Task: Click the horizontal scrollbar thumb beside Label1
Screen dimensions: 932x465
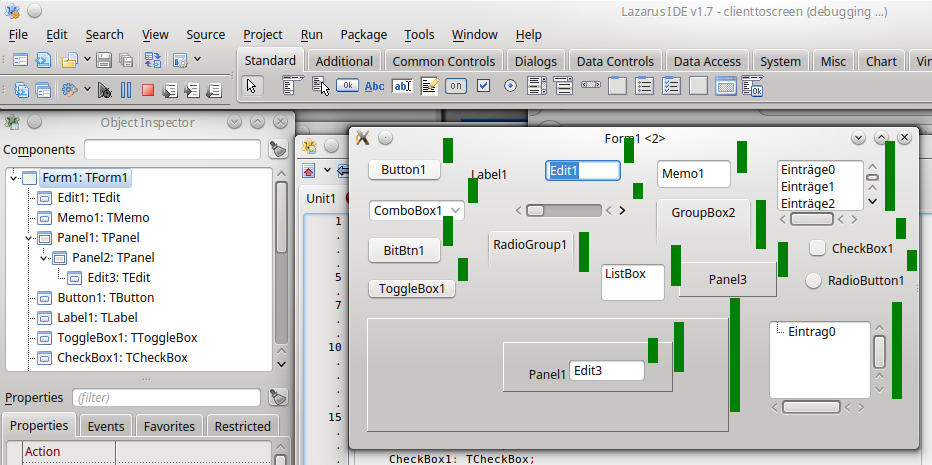Action: pos(535,211)
